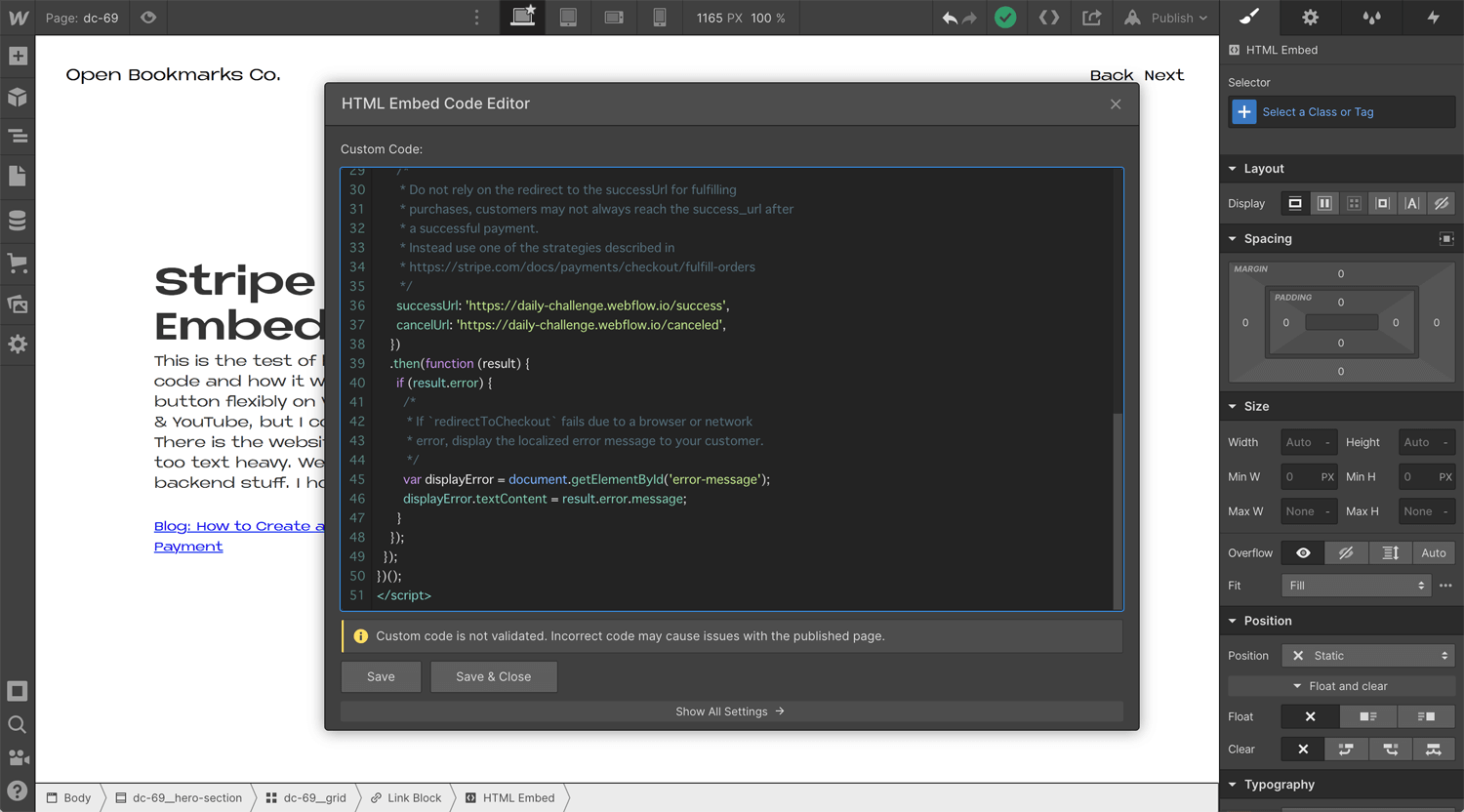The image size is (1464, 812).
Task: Set display to inline-block
Action: point(1383,203)
